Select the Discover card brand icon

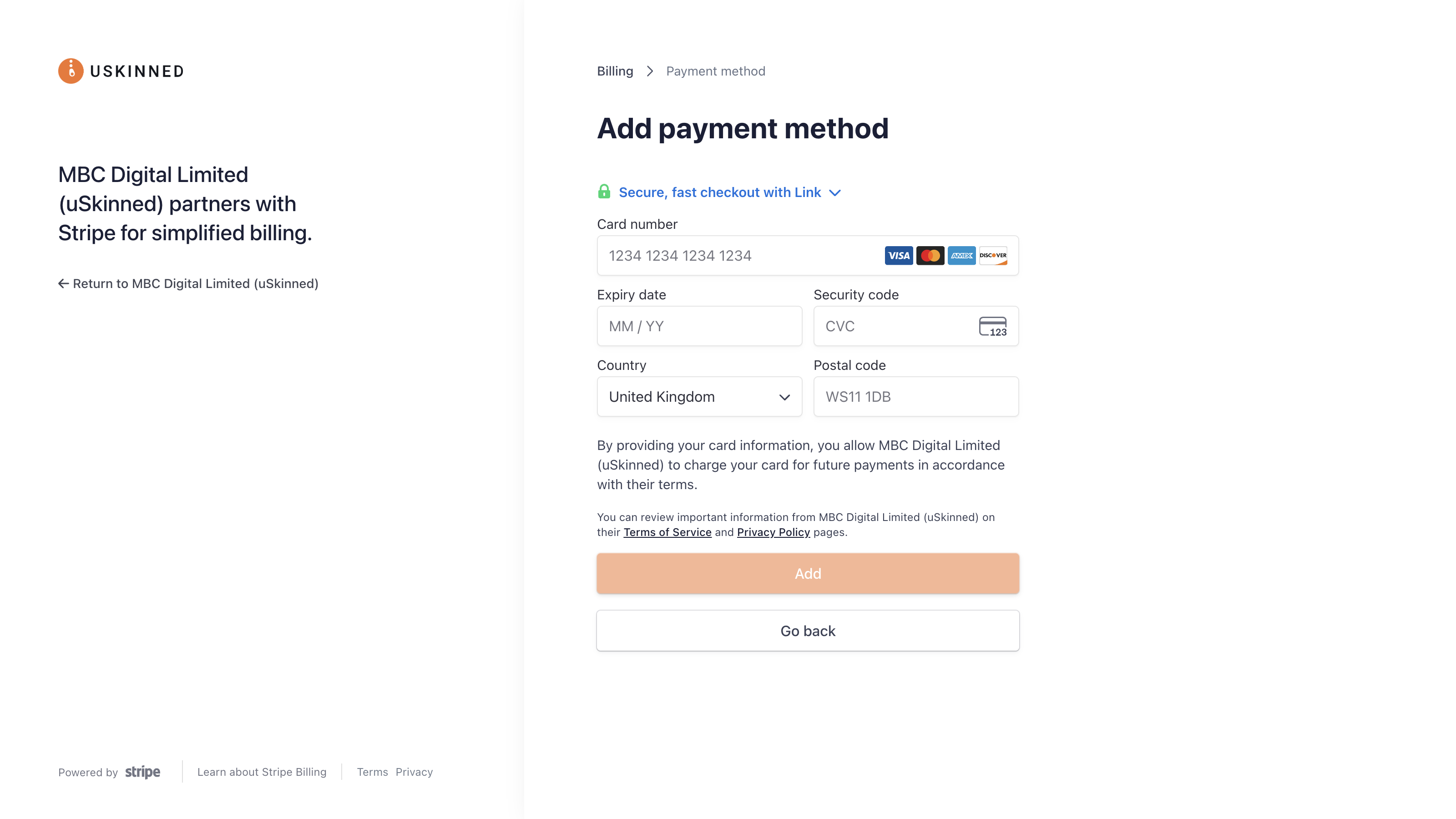(993, 255)
